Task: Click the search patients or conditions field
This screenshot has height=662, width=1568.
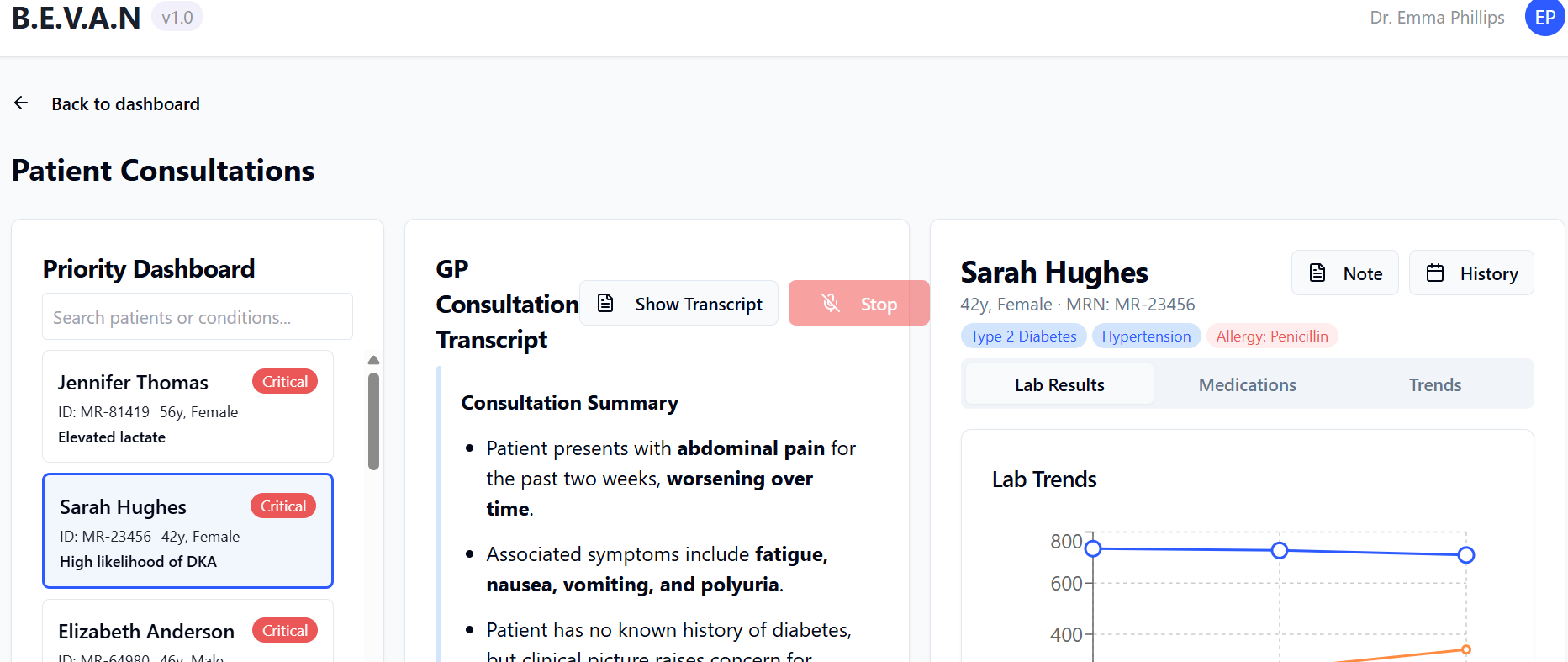Action: (x=198, y=317)
